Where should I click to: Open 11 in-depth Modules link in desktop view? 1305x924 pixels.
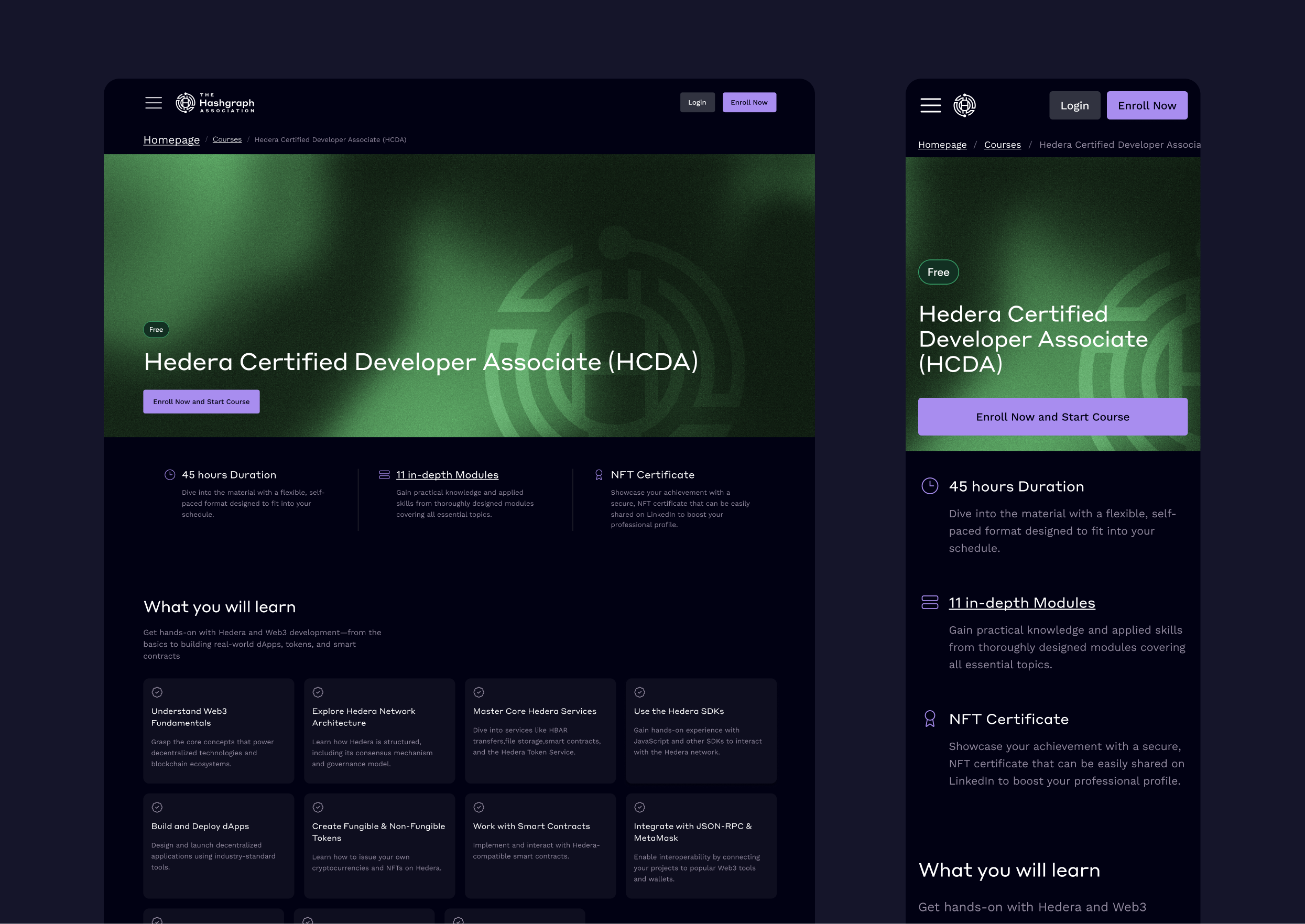pos(447,474)
